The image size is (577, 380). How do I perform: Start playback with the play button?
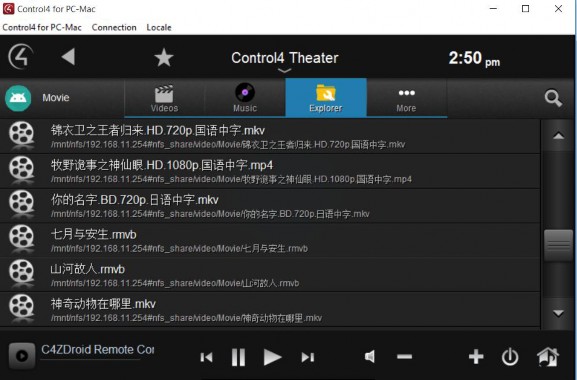click(x=272, y=357)
